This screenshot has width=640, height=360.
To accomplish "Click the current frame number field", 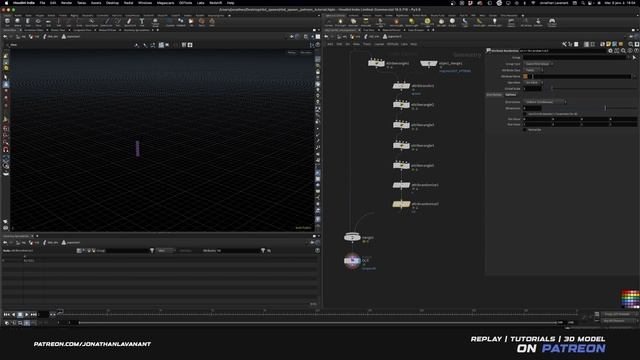I will (x=43, y=314).
